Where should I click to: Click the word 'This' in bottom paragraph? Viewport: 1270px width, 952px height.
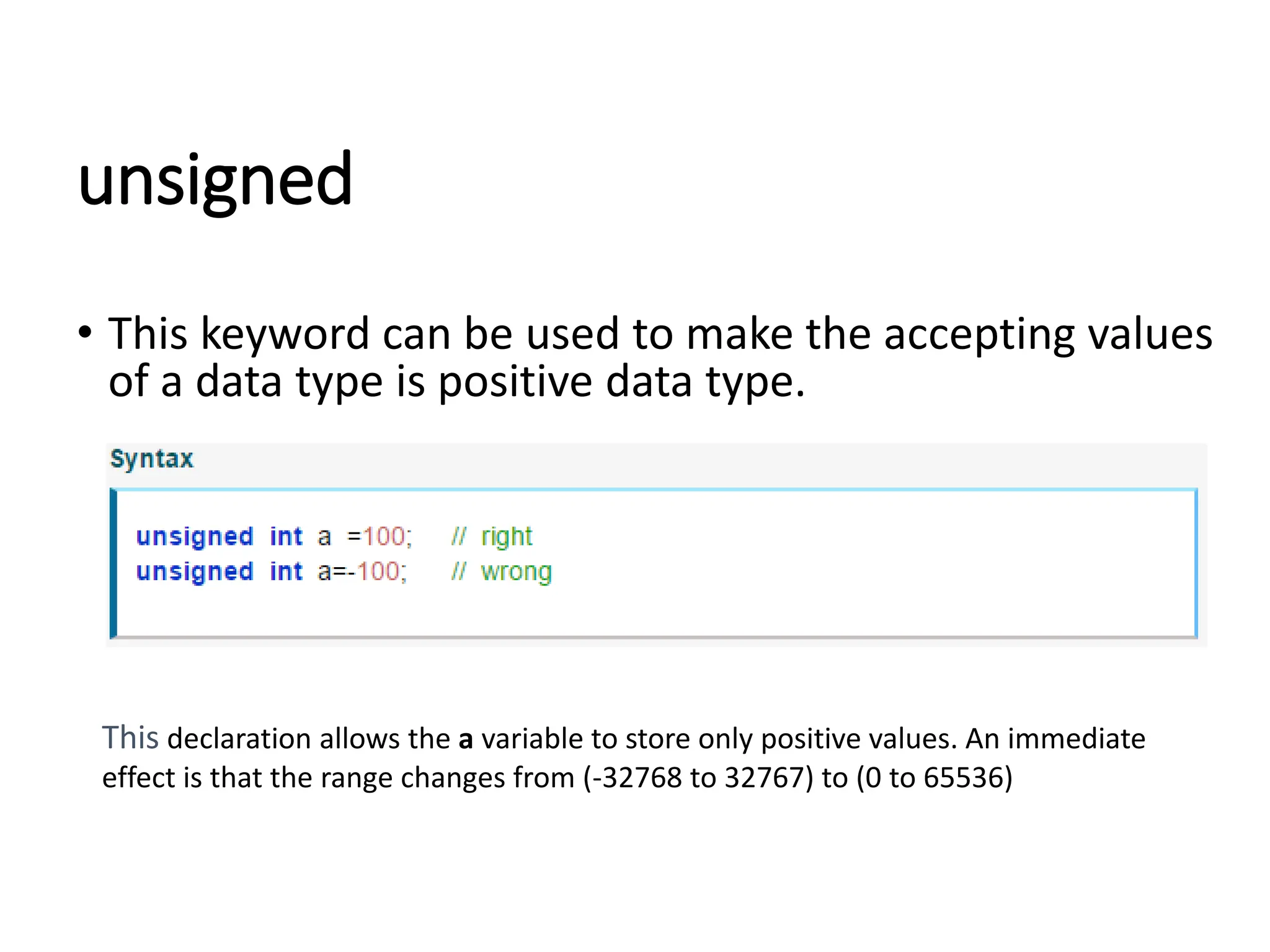point(130,738)
